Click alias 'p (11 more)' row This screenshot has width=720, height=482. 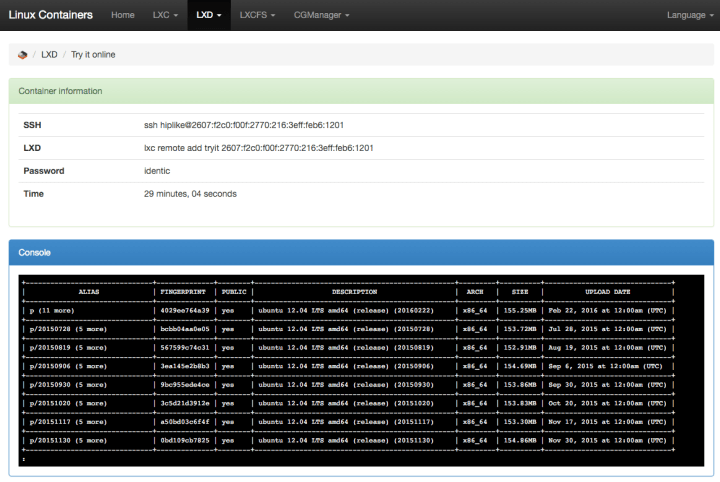pyautogui.click(x=51, y=311)
